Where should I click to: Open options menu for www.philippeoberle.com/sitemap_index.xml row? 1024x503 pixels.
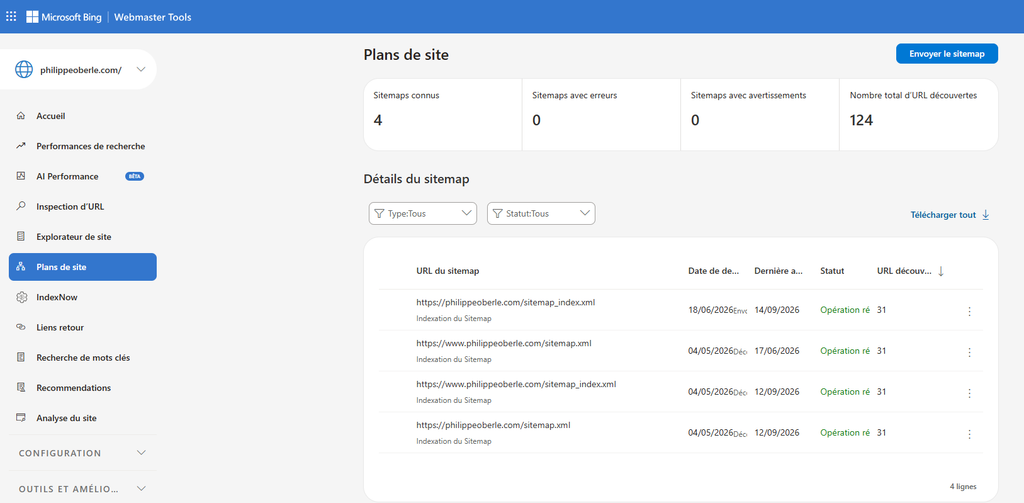click(969, 393)
